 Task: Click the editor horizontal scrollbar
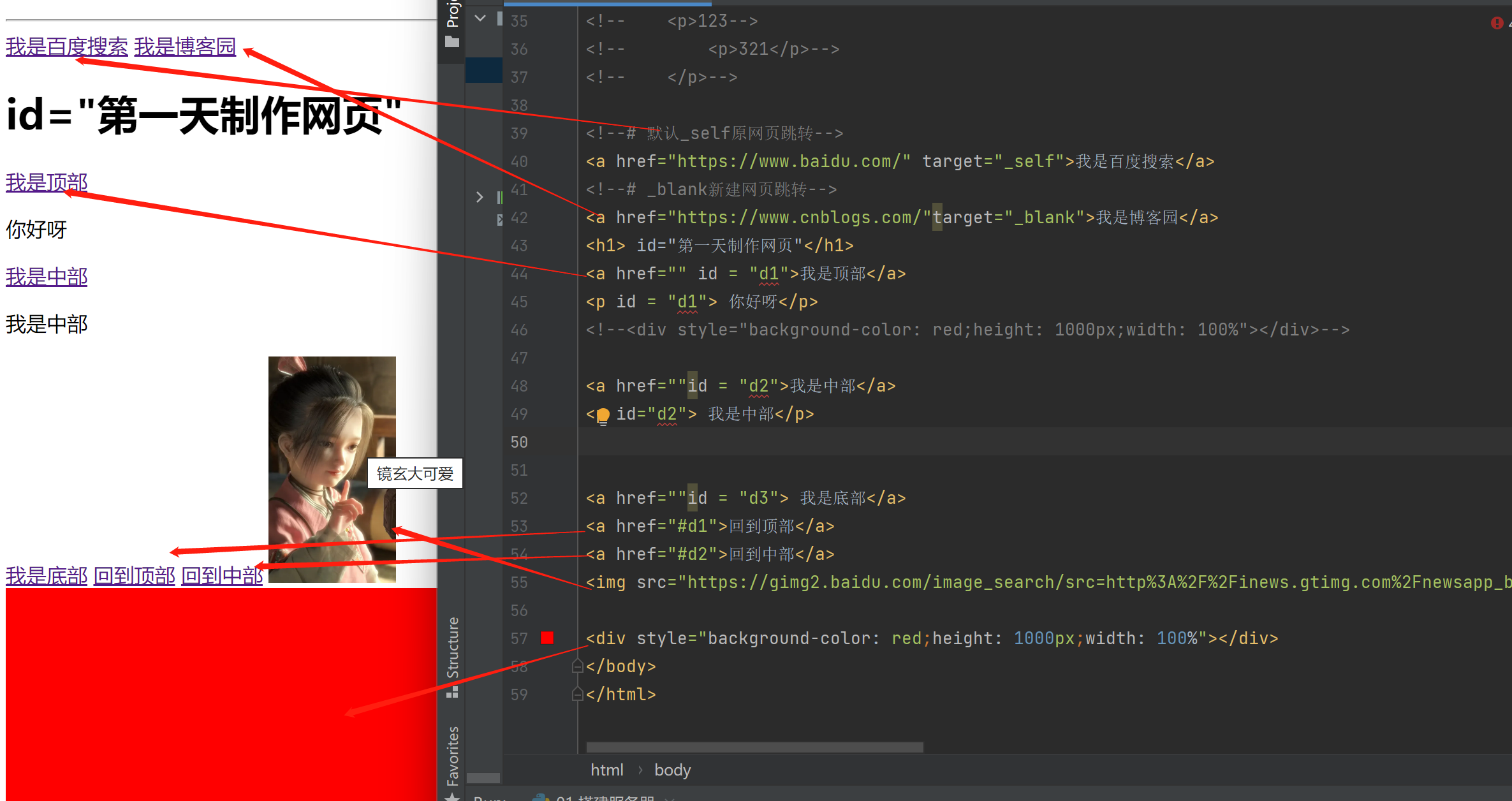754,747
